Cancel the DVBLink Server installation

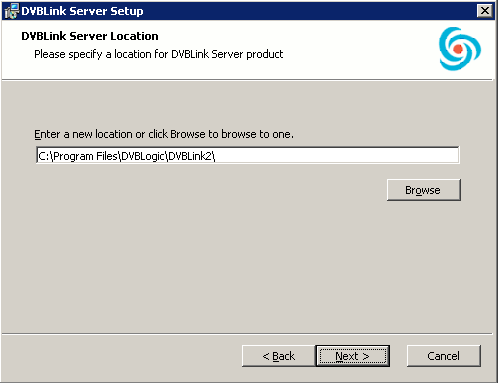click(x=444, y=356)
